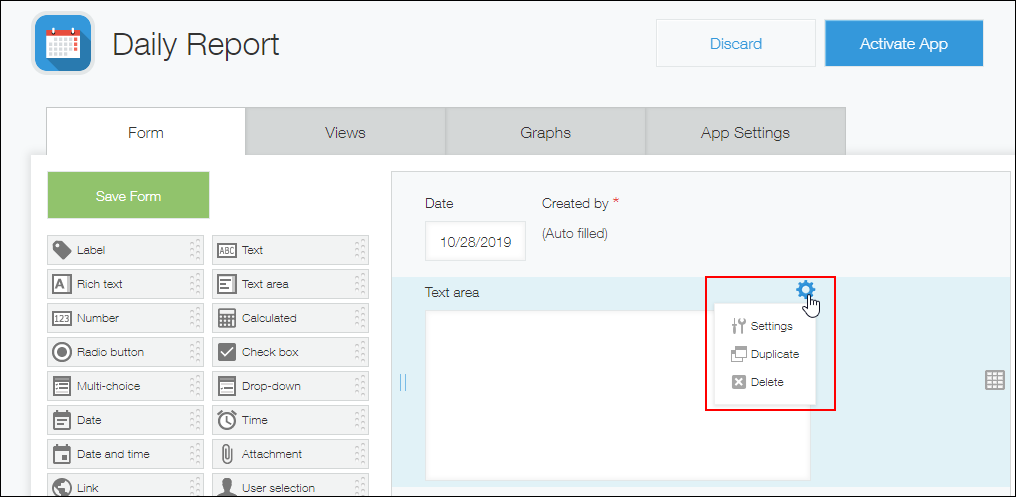This screenshot has height=497, width=1016.
Task: Choose Delete from the gear menu
Action: pyautogui.click(x=766, y=382)
